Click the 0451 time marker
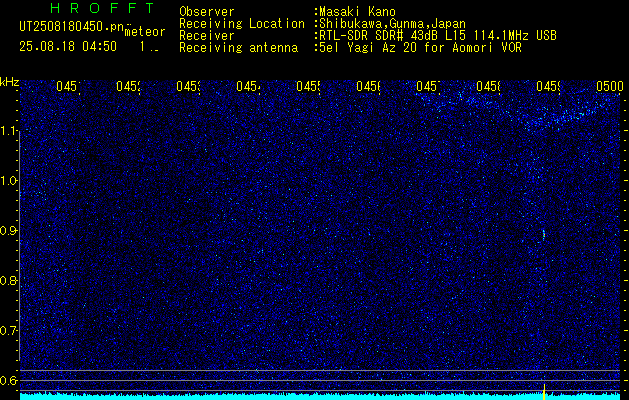 point(68,86)
